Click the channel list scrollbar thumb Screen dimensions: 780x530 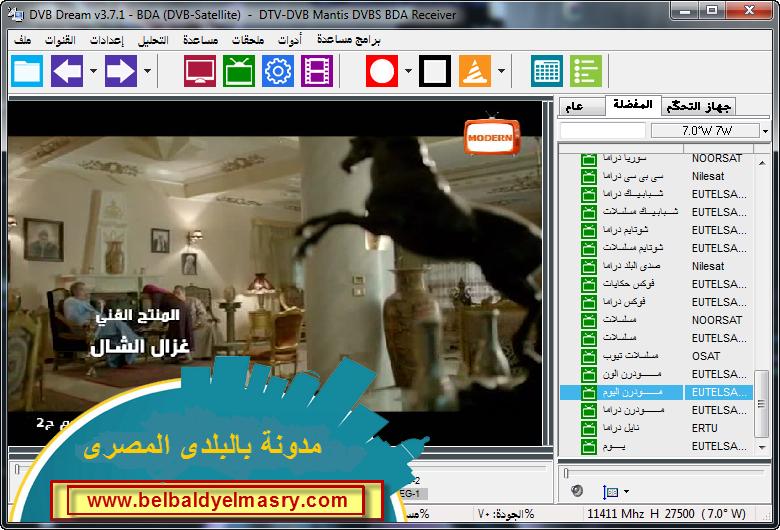click(x=762, y=404)
